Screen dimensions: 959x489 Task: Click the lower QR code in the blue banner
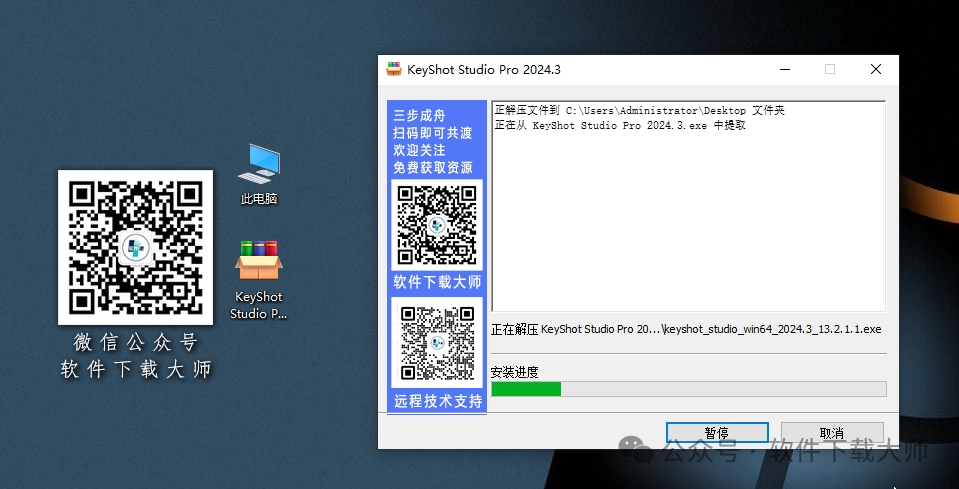point(436,341)
